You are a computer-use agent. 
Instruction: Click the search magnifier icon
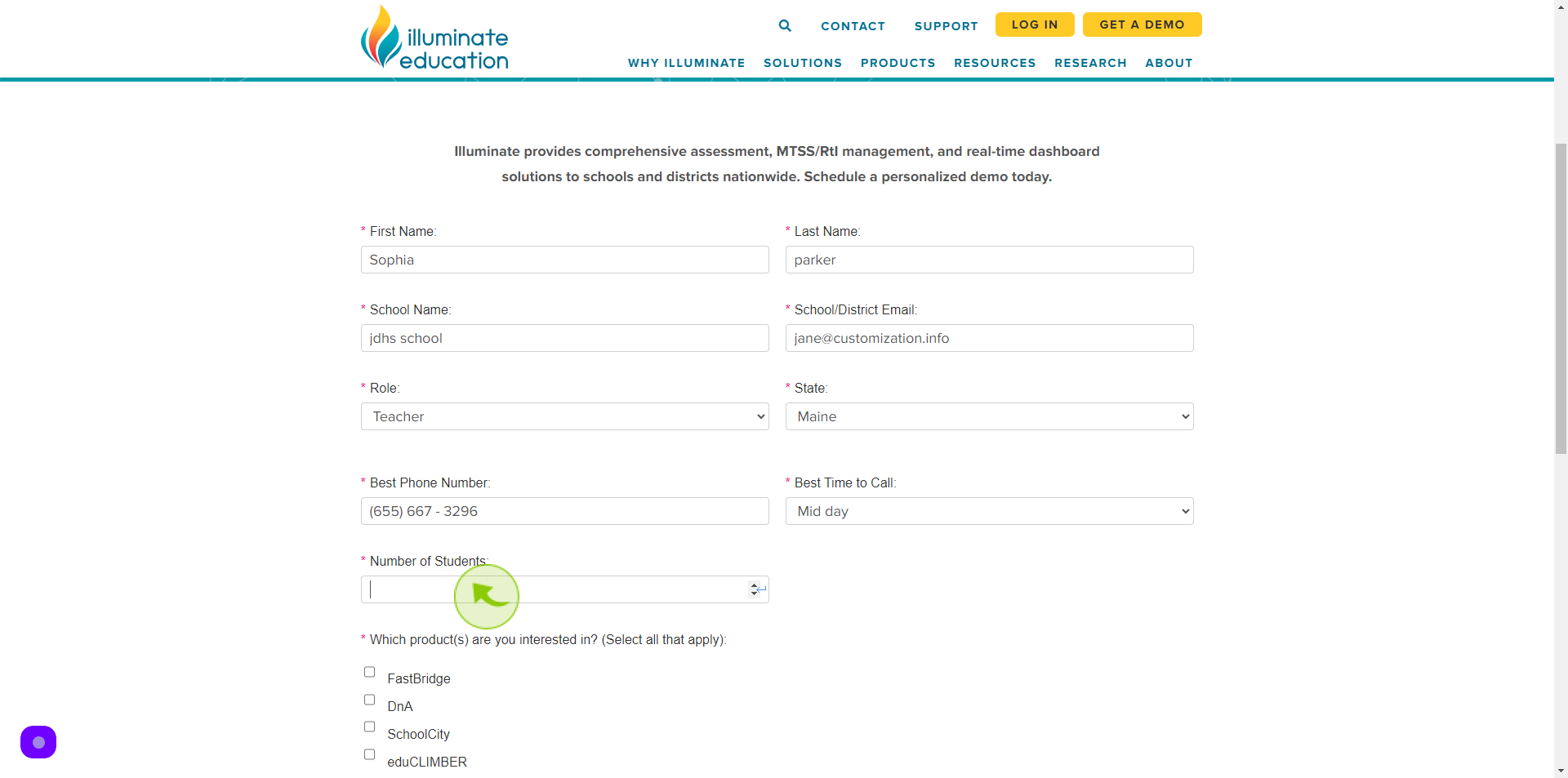(x=785, y=25)
